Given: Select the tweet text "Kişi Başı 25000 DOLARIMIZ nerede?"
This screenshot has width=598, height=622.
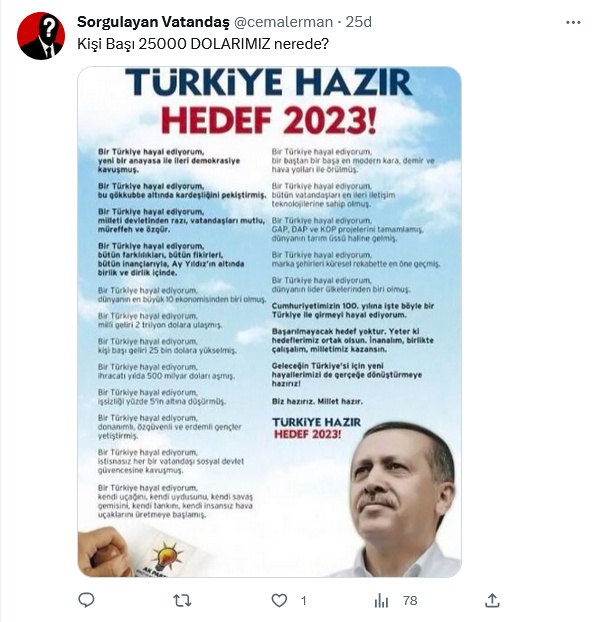Looking at the screenshot, I should (203, 44).
